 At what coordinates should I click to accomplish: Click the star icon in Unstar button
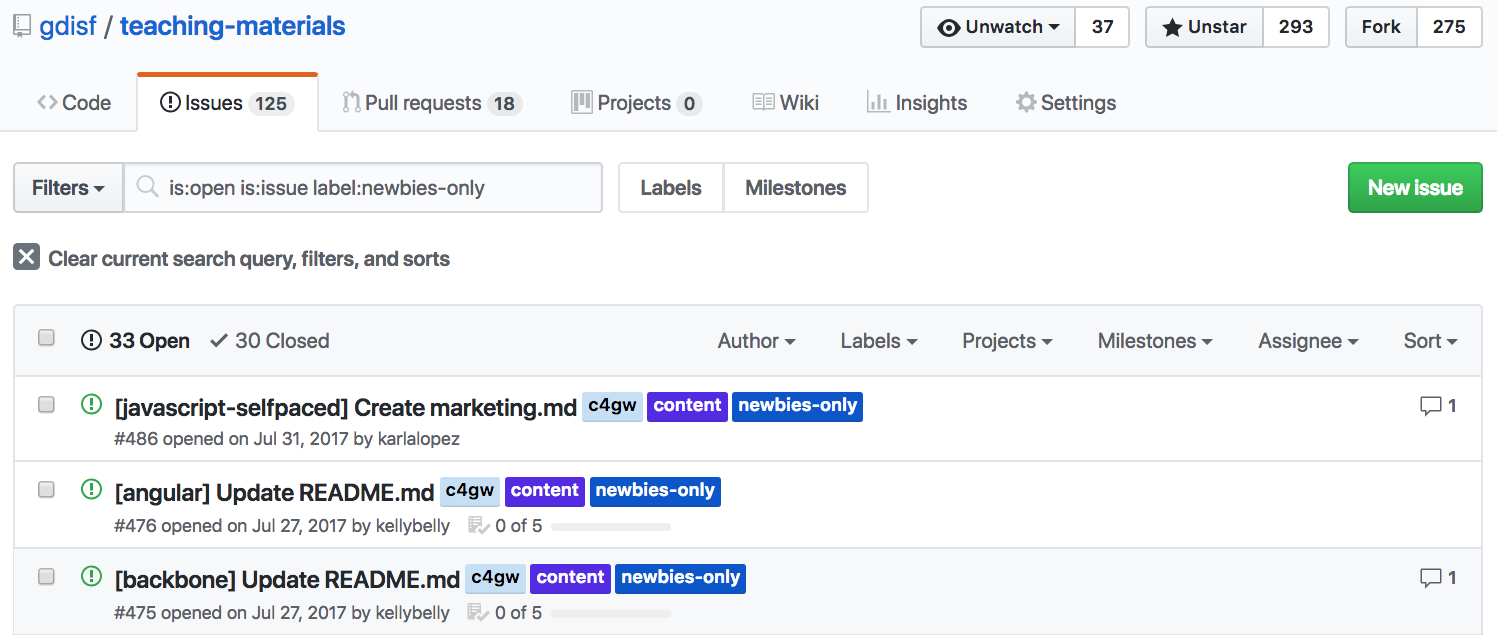pyautogui.click(x=1172, y=28)
